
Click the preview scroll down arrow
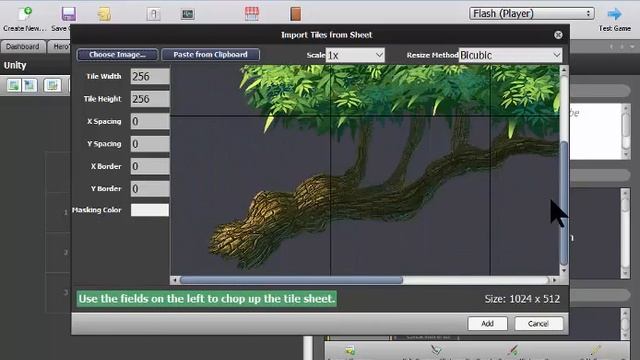564,271
